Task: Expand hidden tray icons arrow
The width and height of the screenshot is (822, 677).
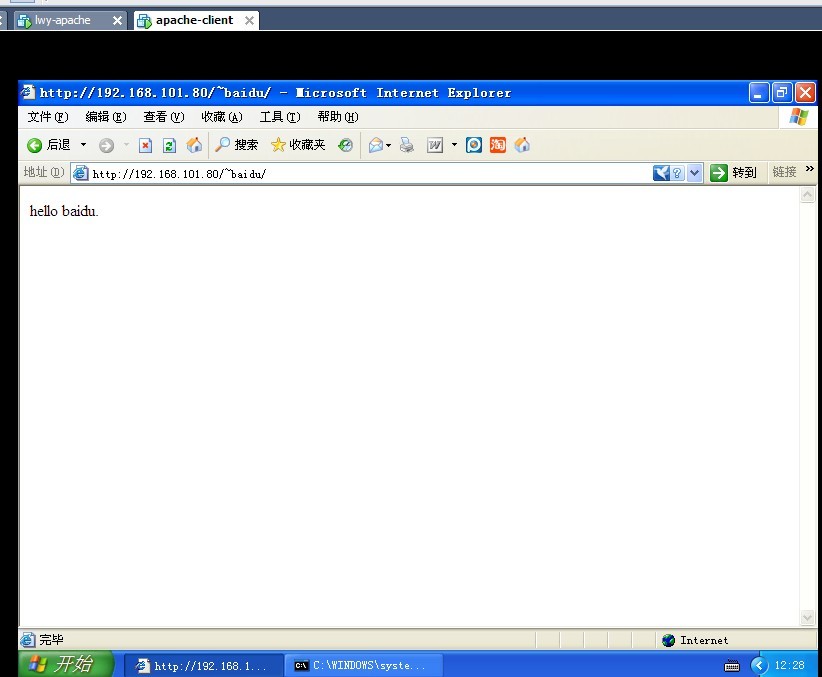Action: (x=759, y=665)
